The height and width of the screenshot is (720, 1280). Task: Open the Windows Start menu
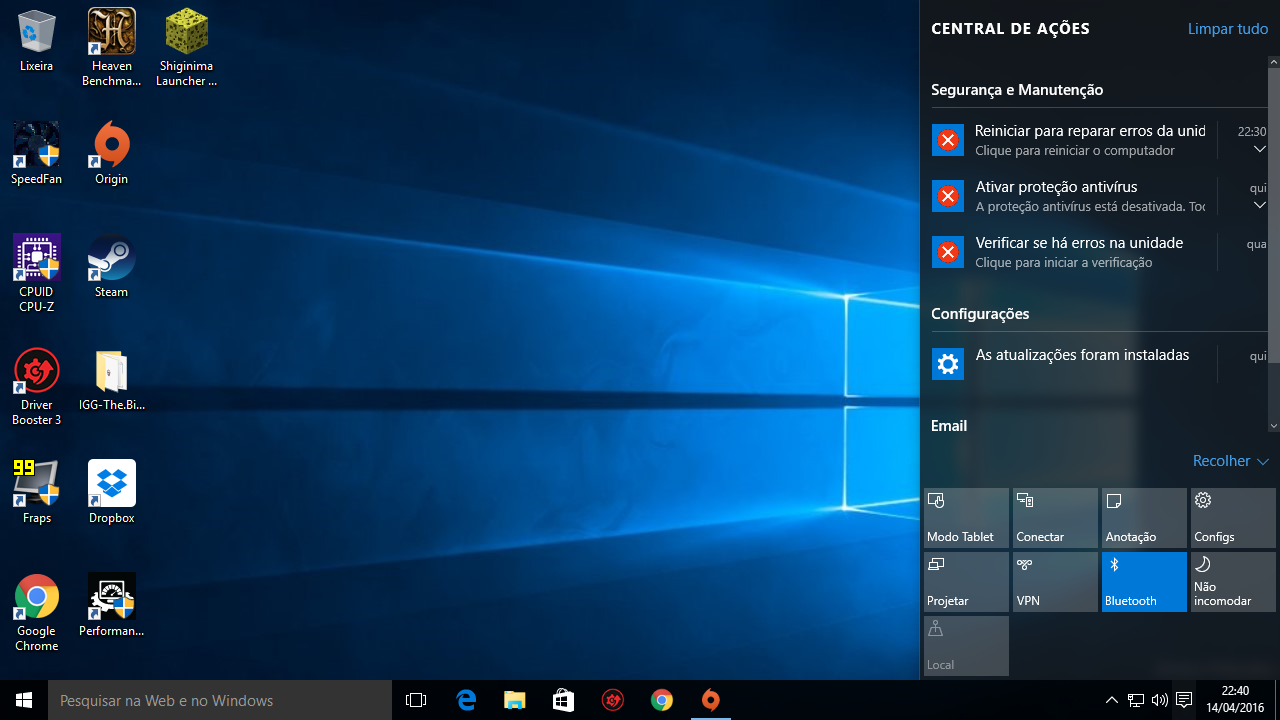24,700
